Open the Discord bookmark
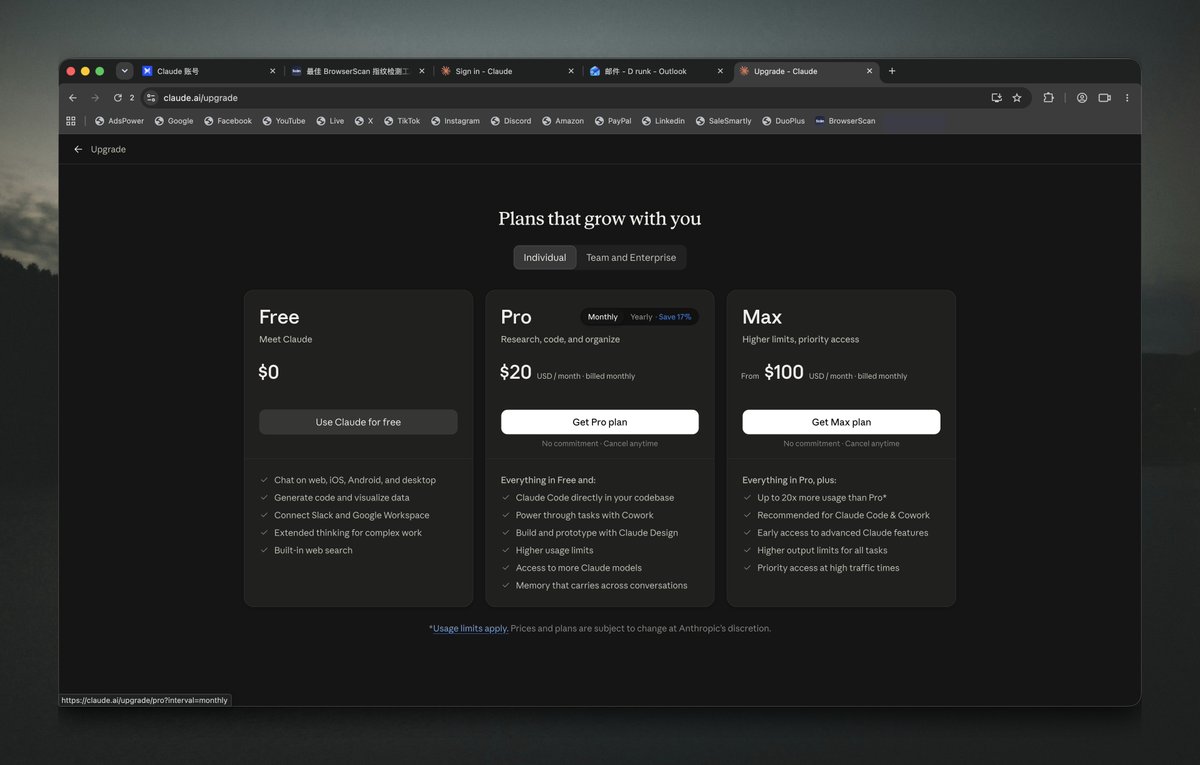The width and height of the screenshot is (1200, 765). click(511, 121)
